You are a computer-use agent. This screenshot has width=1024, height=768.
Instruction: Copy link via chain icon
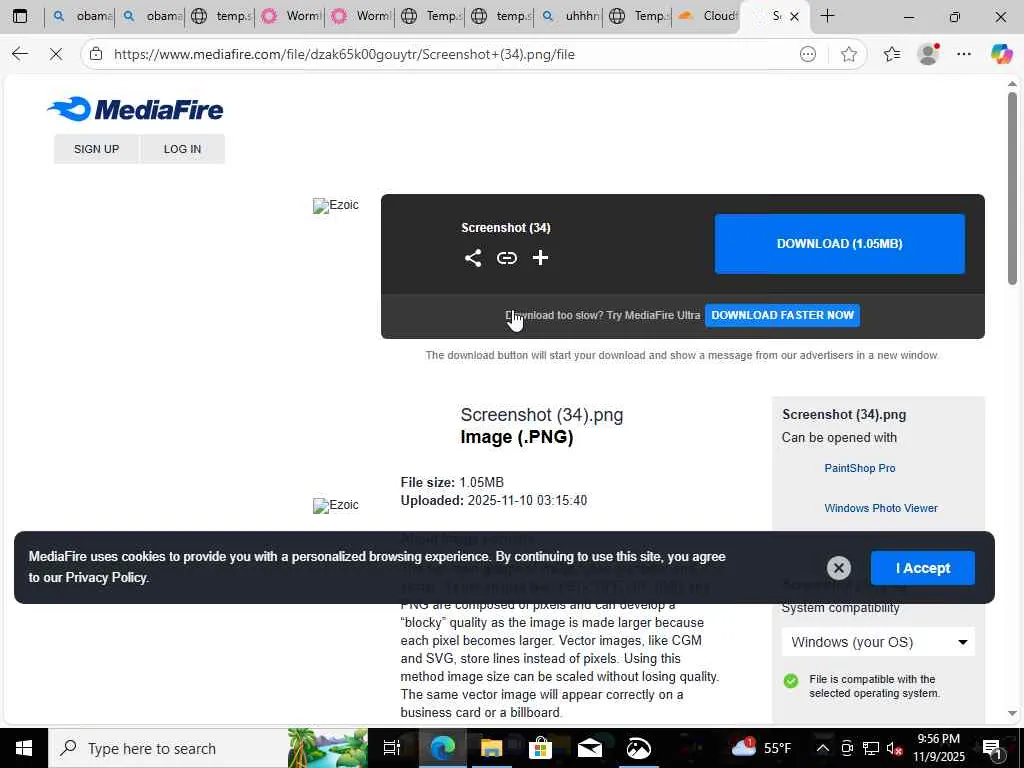pos(507,258)
